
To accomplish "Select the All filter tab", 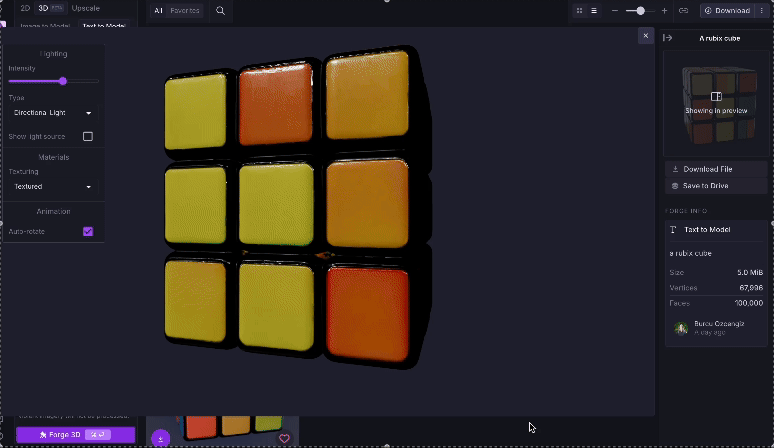I will pos(158,10).
